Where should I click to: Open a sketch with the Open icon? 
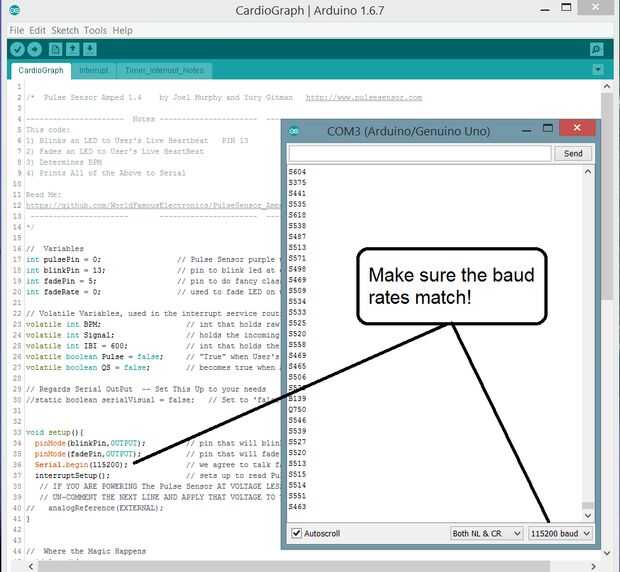(73, 49)
